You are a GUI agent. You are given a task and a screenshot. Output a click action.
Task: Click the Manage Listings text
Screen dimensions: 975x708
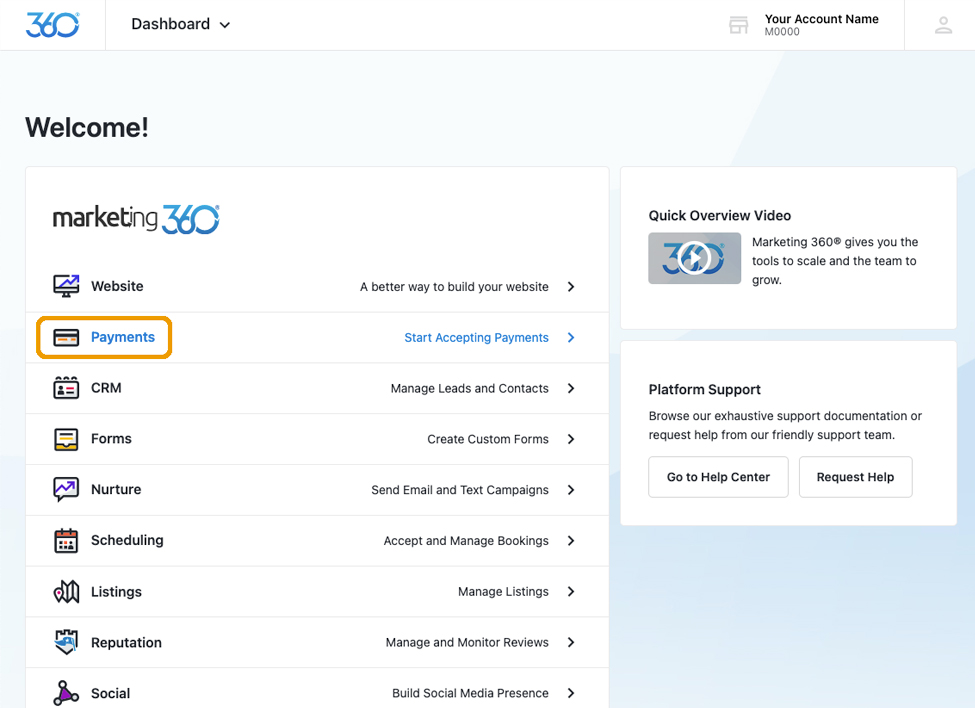click(503, 592)
